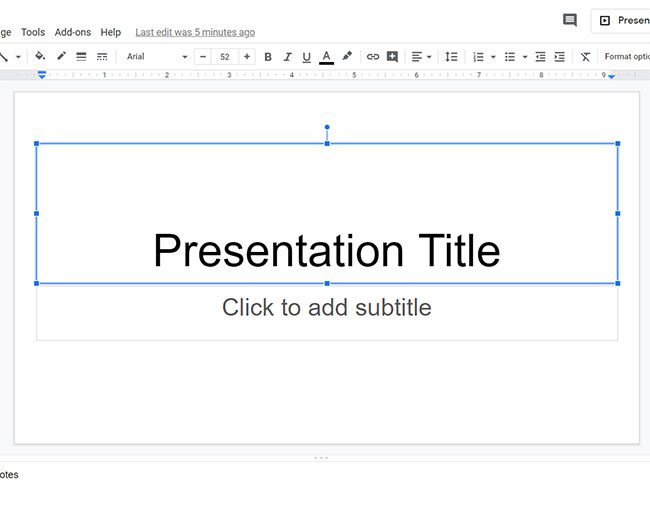
Task: Click the clear formatting icon
Action: 585,57
